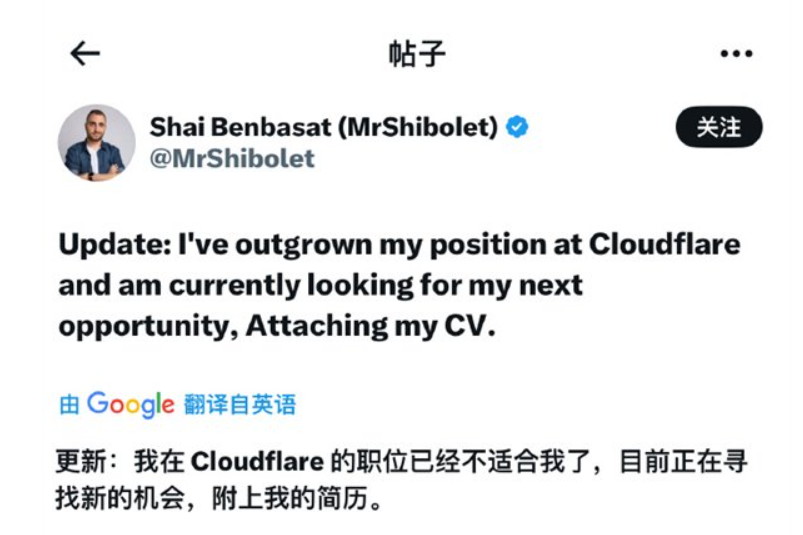Click the Google logo in translation line

tap(130, 404)
